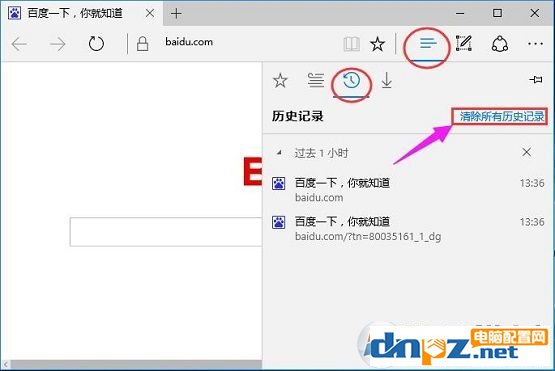Go back with the back arrow
The height and width of the screenshot is (371, 555).
[19, 44]
